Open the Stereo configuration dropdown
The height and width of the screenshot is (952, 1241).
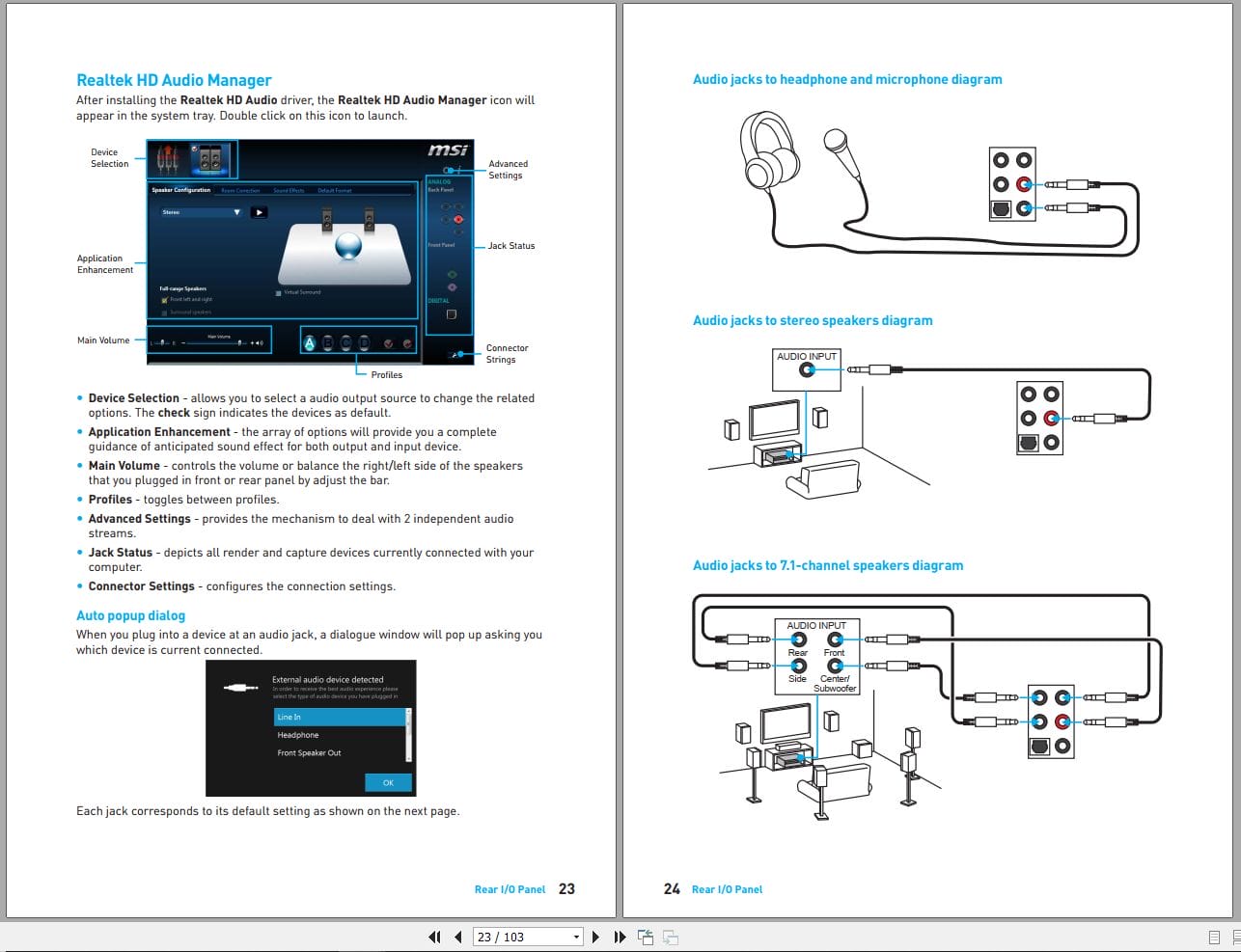click(x=236, y=212)
